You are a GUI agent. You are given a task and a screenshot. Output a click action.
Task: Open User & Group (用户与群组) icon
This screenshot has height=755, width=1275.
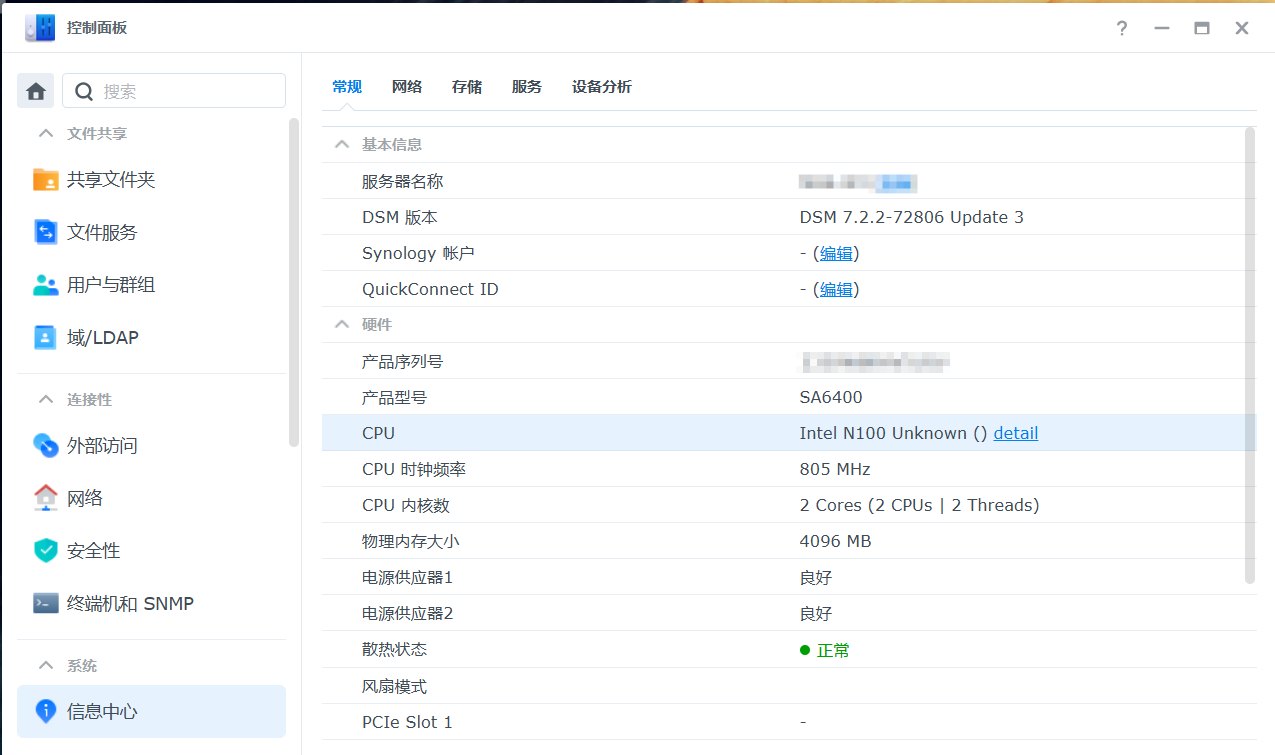tap(46, 285)
